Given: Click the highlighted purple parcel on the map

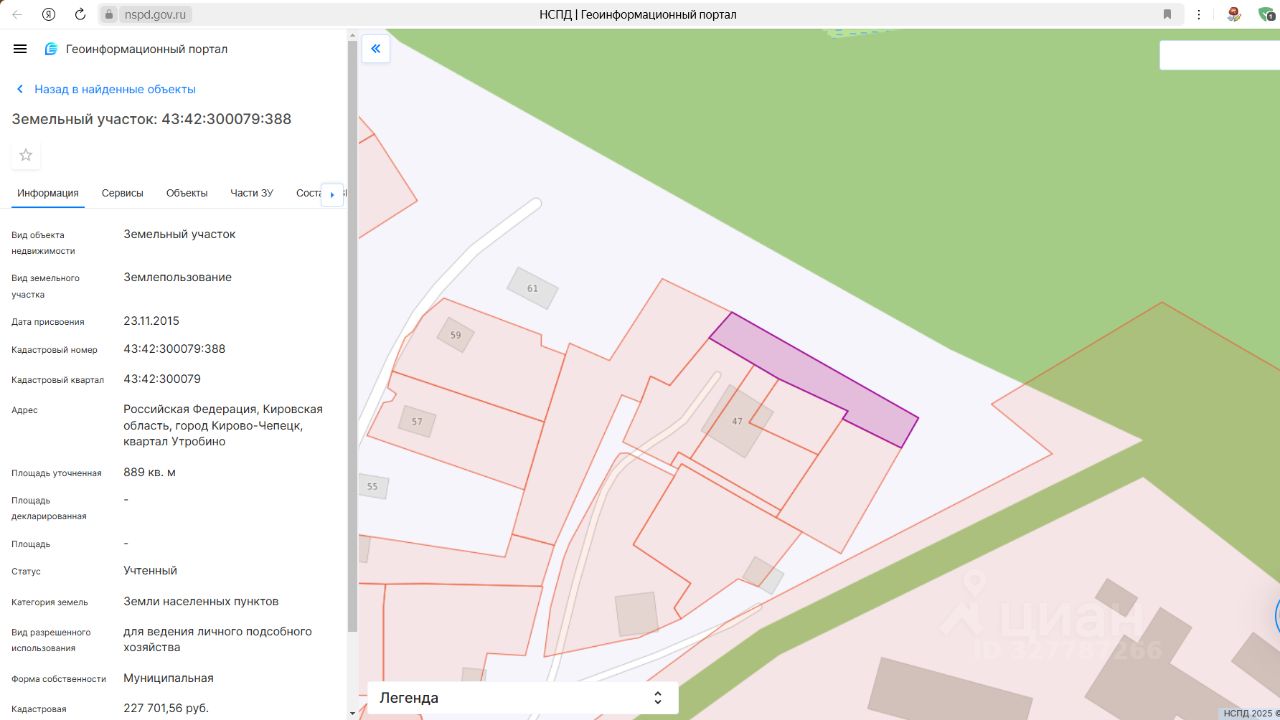Looking at the screenshot, I should click(813, 380).
